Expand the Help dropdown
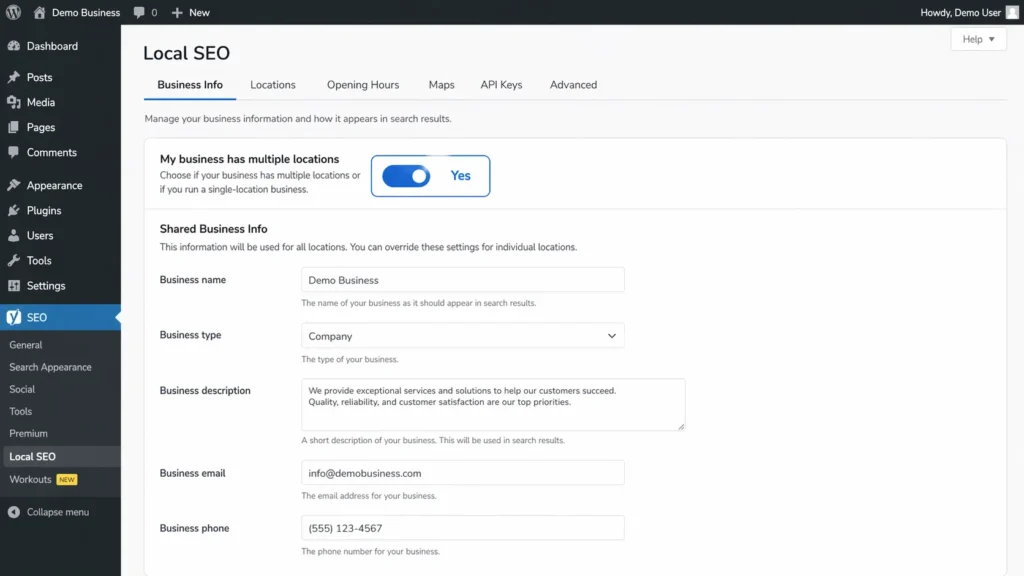Viewport: 1024px width, 576px height. point(977,38)
